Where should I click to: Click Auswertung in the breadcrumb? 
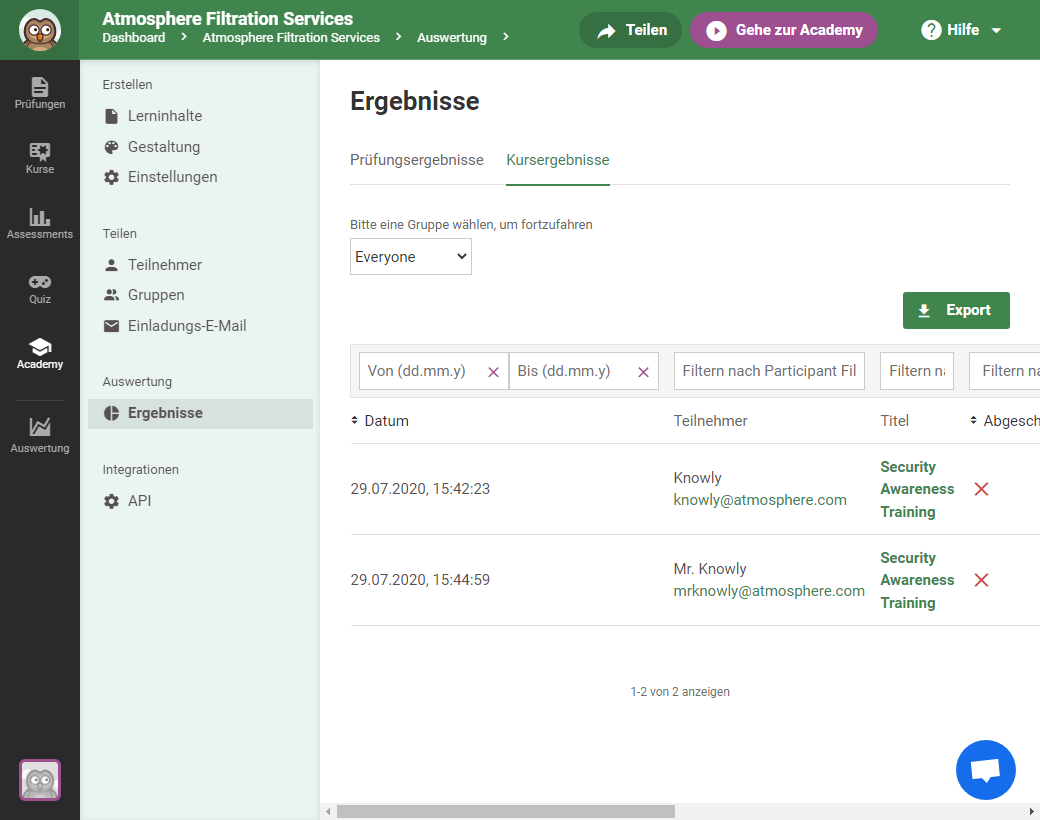(452, 38)
